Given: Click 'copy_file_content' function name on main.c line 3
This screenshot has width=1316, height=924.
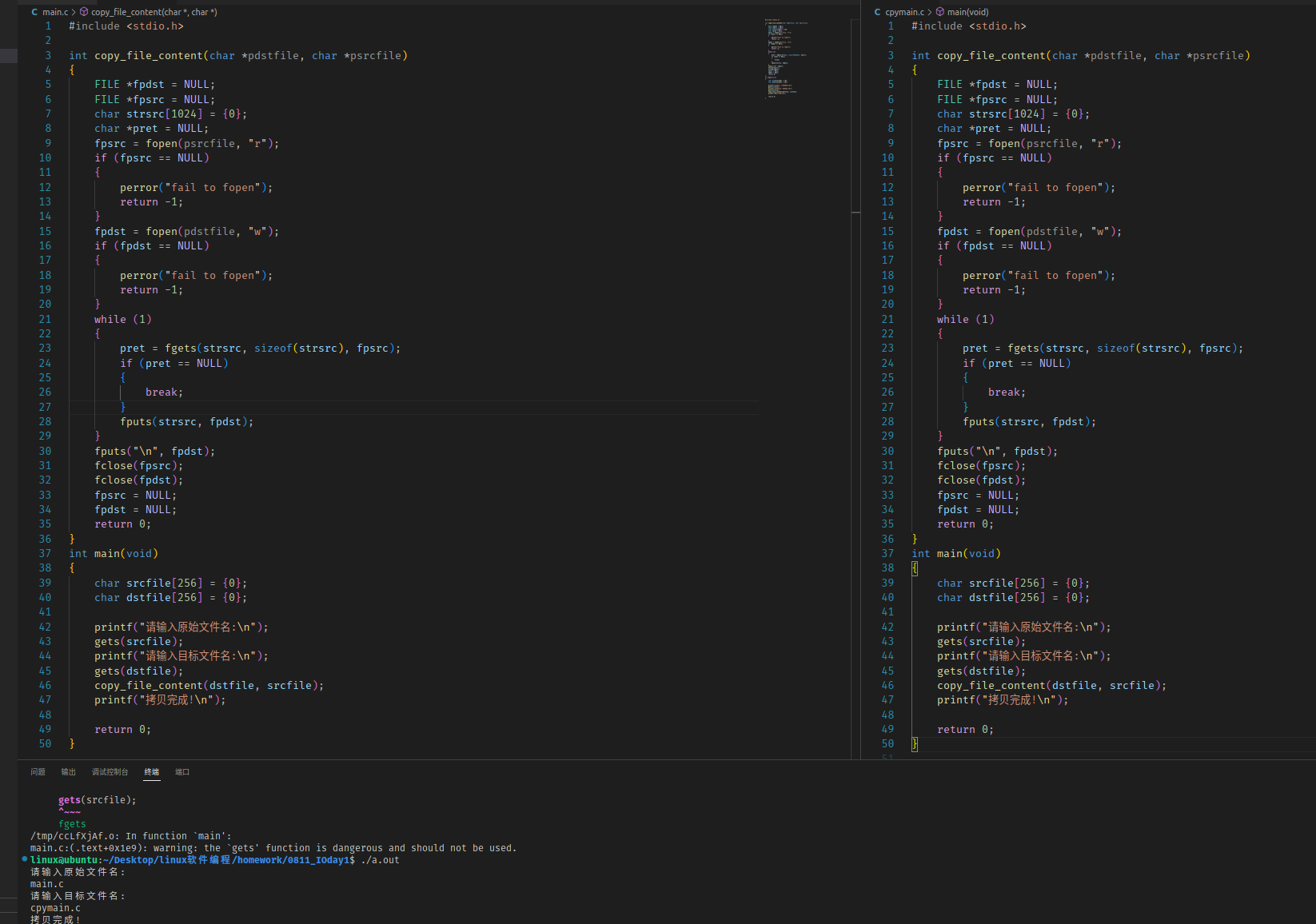Looking at the screenshot, I should point(149,55).
